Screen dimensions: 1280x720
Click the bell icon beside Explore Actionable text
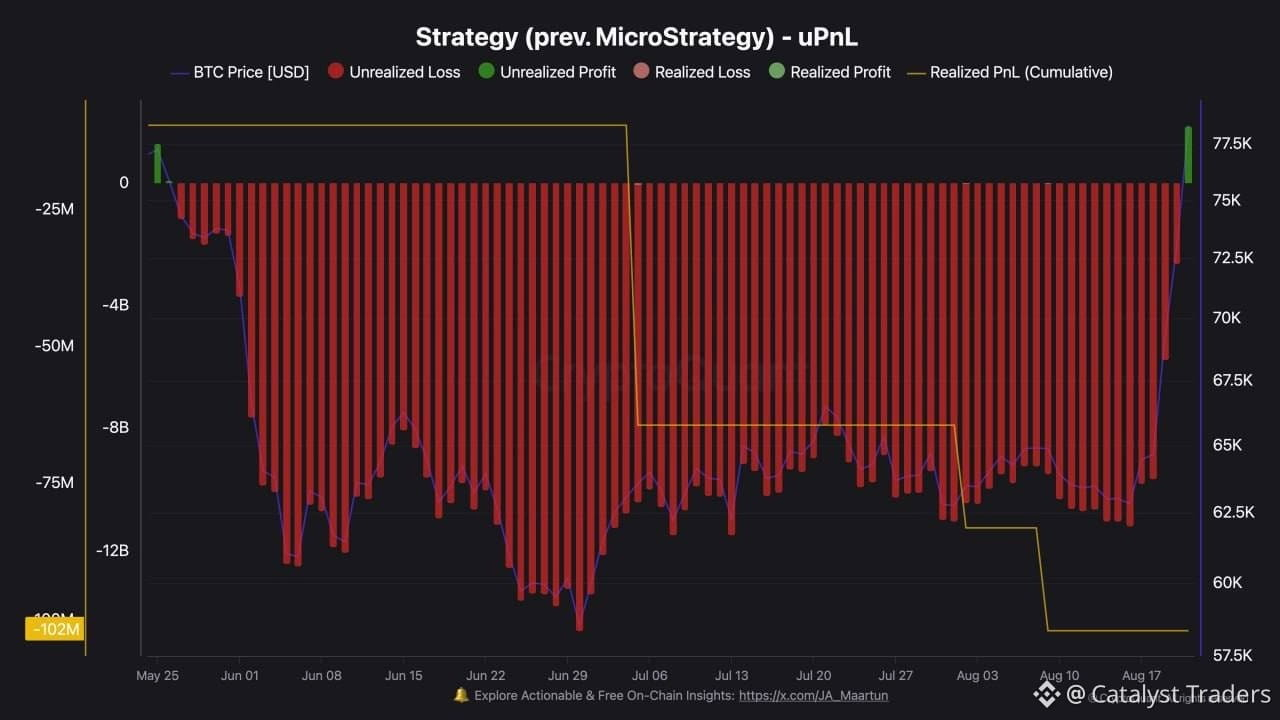[x=461, y=695]
